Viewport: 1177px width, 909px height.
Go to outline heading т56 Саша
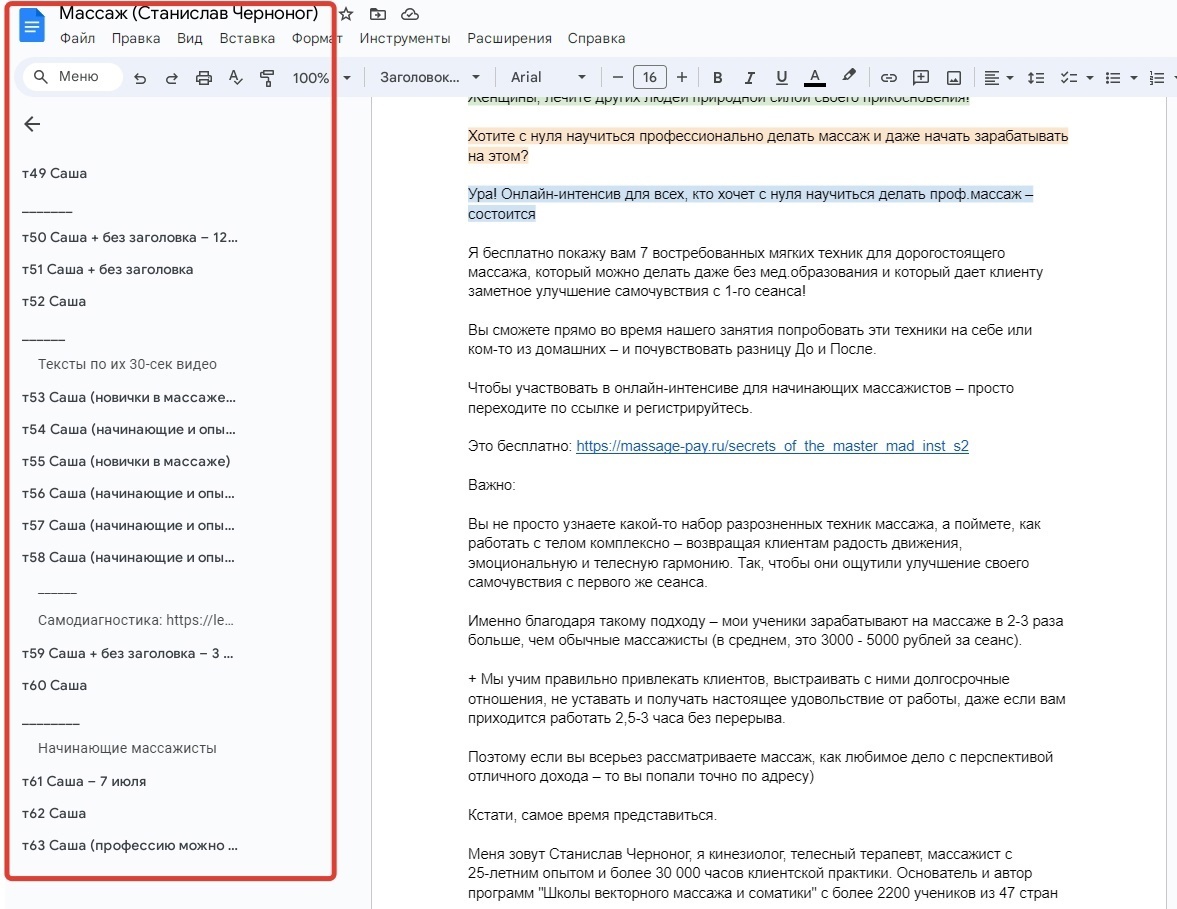[128, 493]
